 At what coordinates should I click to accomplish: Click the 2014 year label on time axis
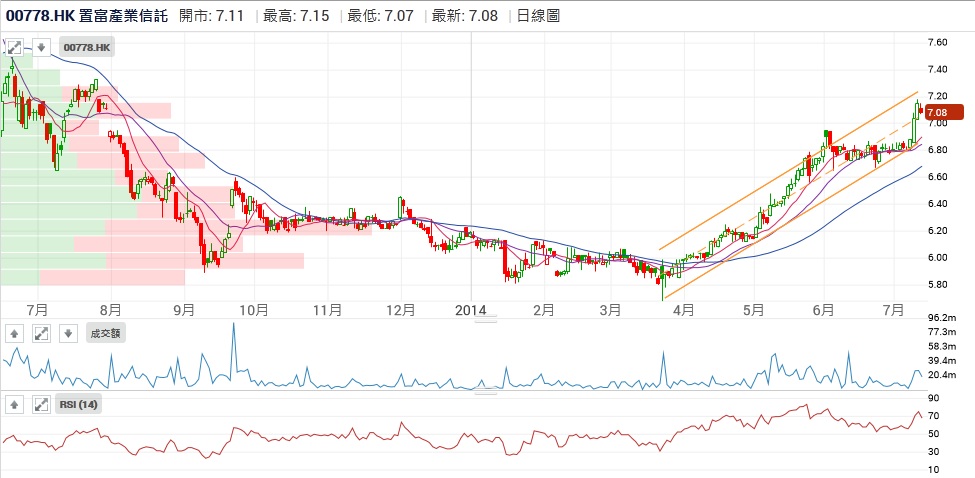[x=470, y=310]
